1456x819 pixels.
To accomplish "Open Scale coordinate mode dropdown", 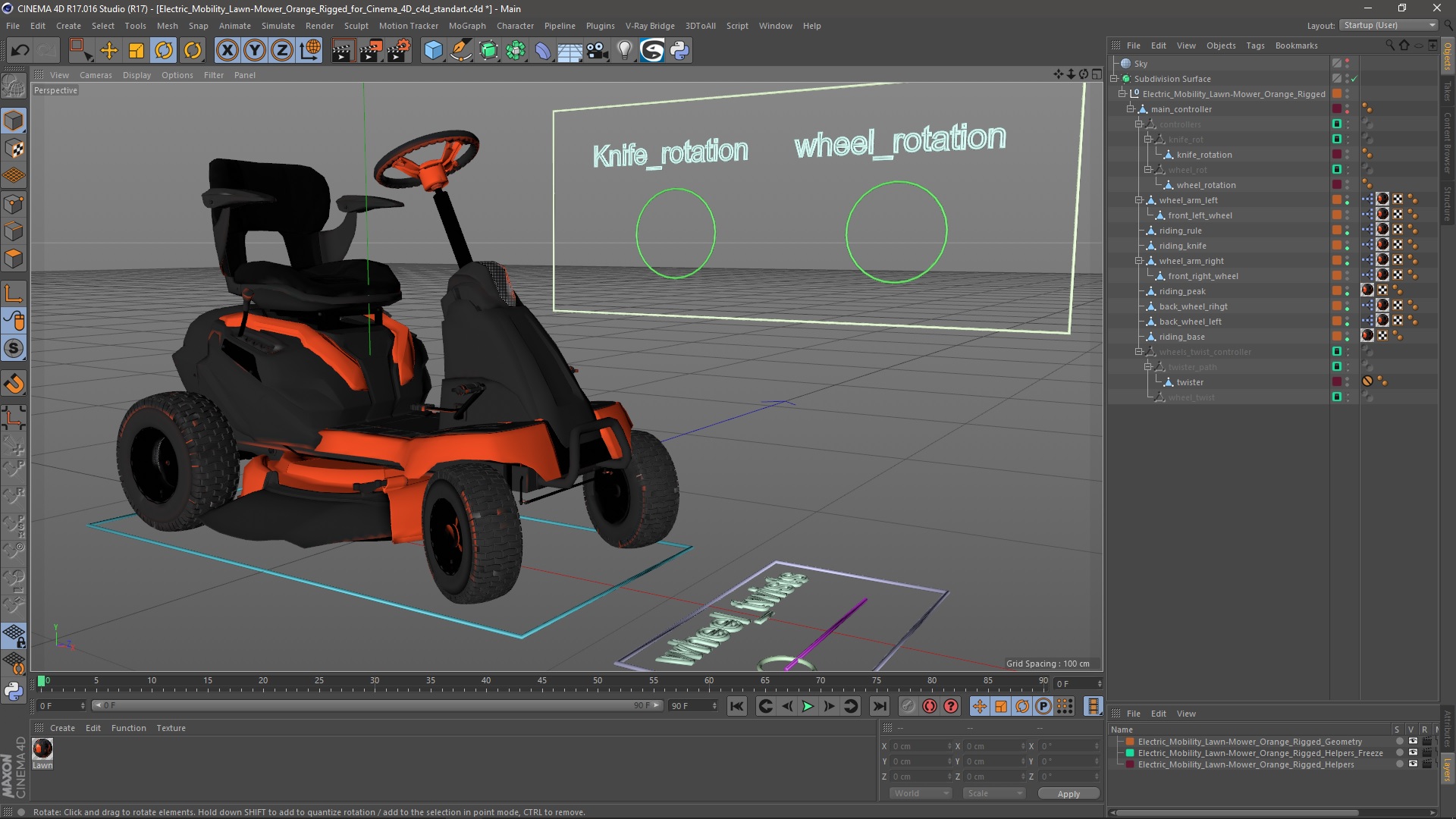I will pos(993,793).
